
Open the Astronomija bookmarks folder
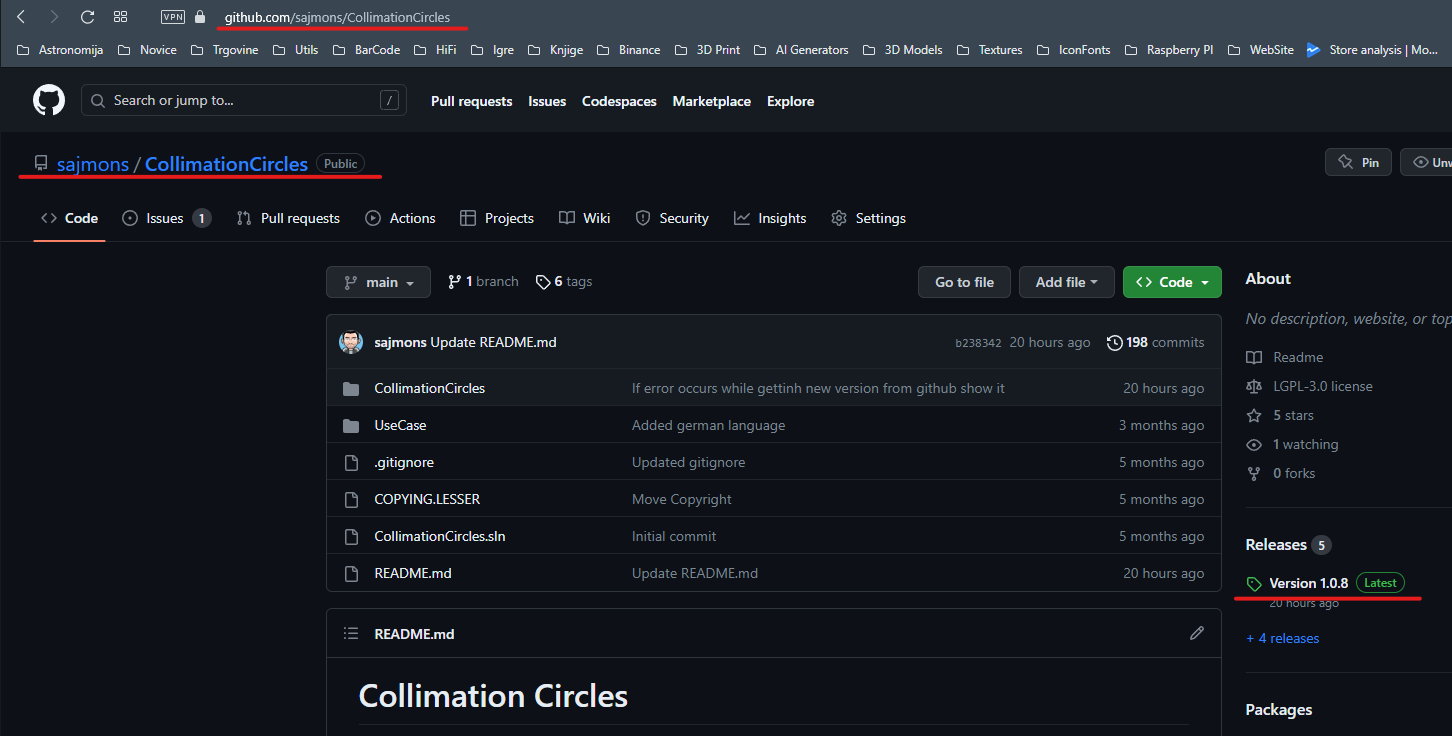pyautogui.click(x=60, y=50)
